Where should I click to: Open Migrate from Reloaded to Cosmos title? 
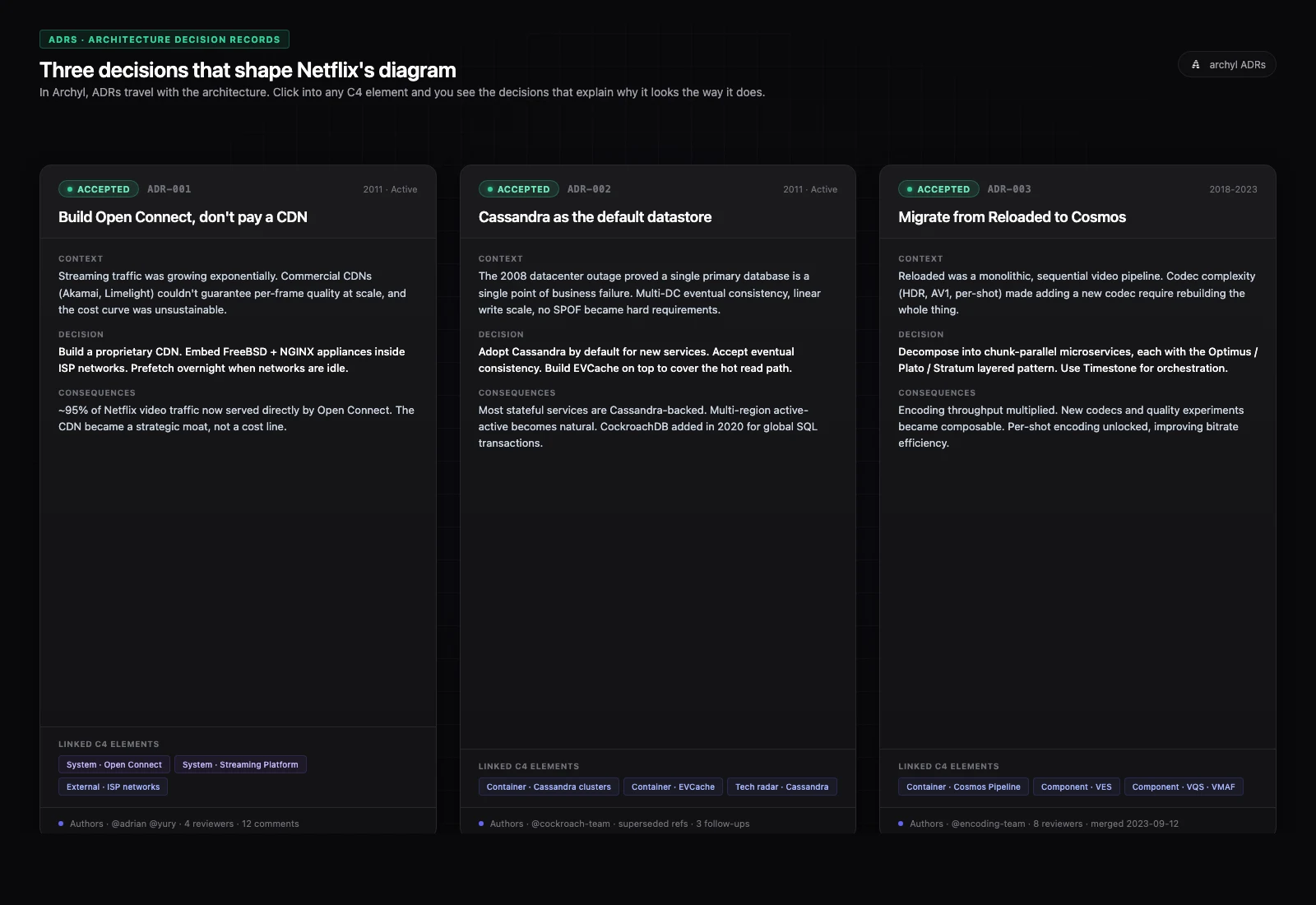coord(1012,217)
